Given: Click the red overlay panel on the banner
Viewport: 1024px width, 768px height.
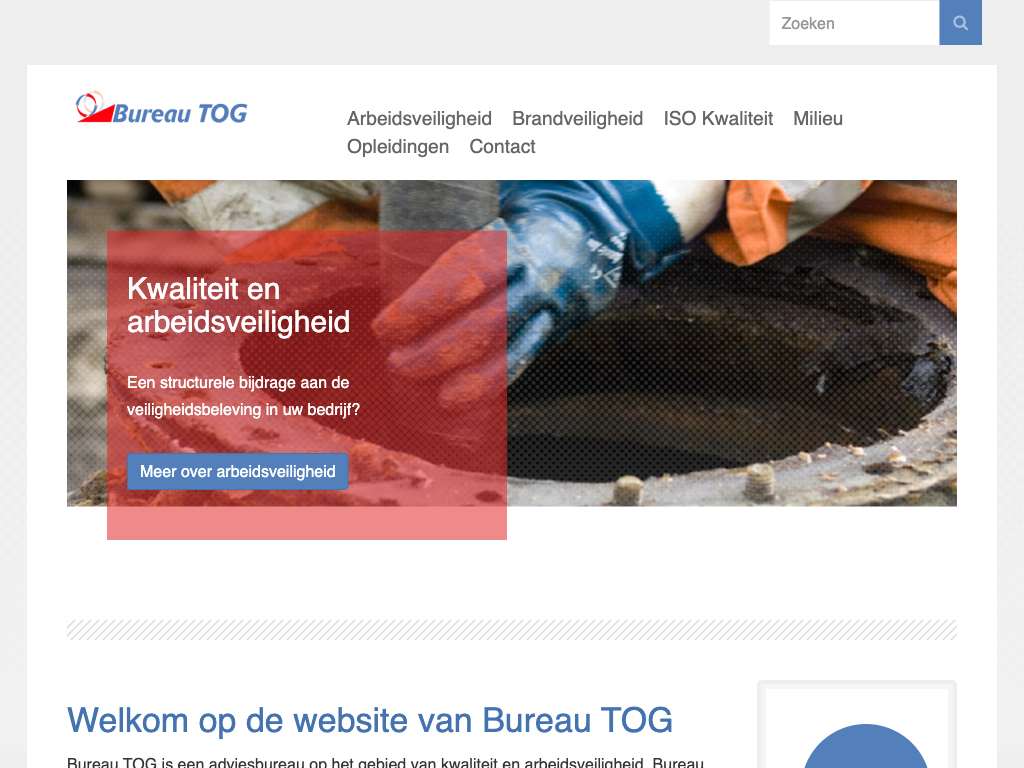Looking at the screenshot, I should click(x=307, y=385).
